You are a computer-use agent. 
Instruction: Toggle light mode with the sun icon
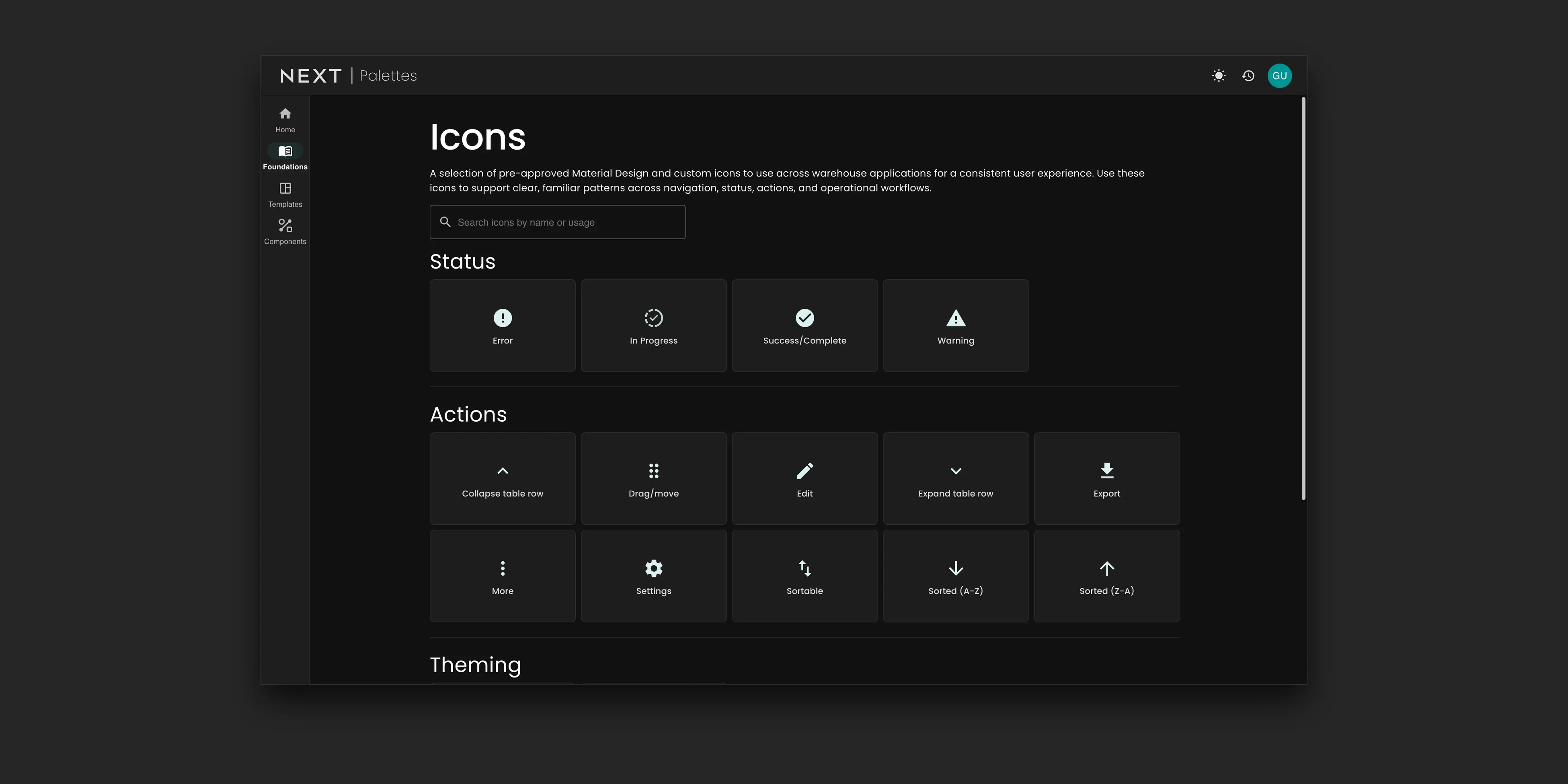pyautogui.click(x=1219, y=76)
